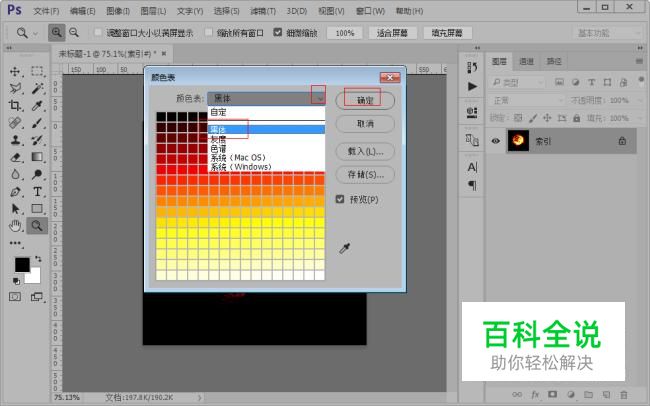Click the 载入(L)... button
This screenshot has width=650, height=406.
[365, 151]
